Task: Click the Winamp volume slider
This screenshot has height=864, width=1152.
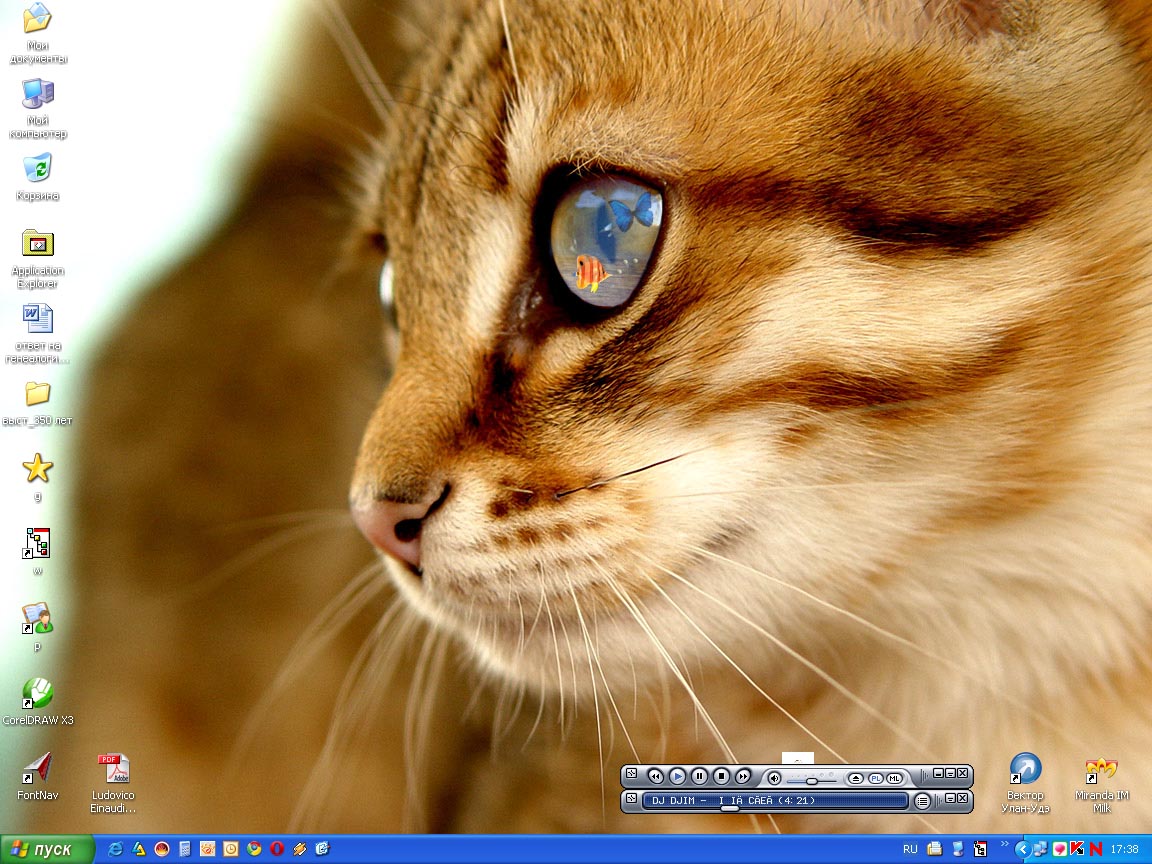Action: point(812,780)
